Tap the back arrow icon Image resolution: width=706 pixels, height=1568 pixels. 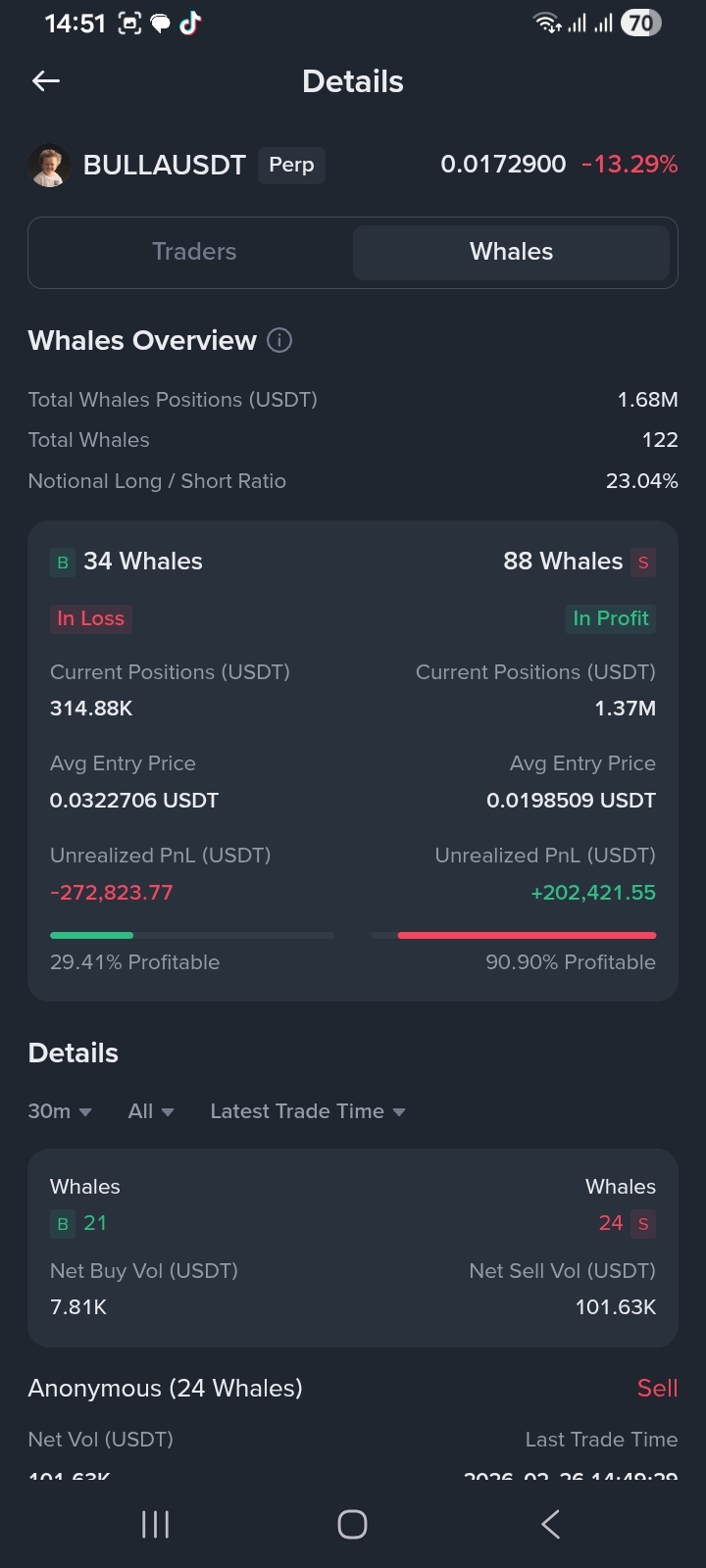46,81
